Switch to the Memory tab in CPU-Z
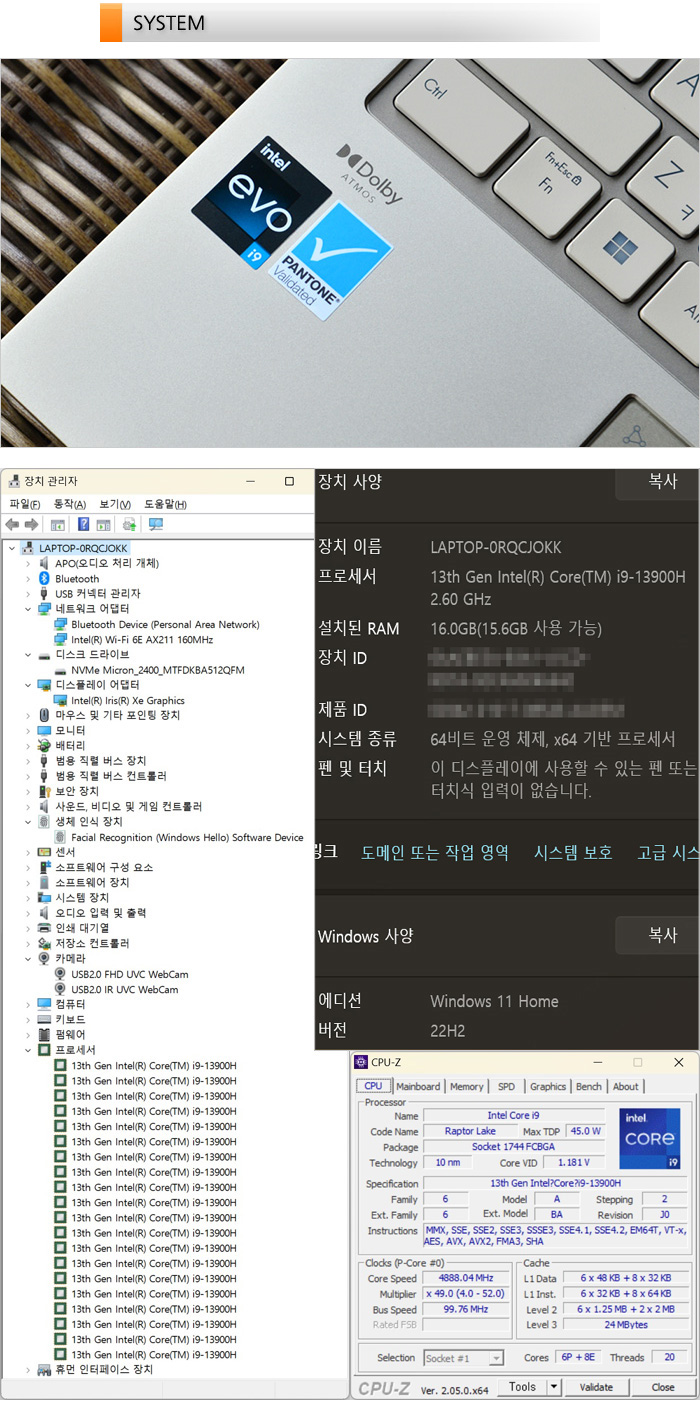The height and width of the screenshot is (1405, 700). tap(466, 1086)
